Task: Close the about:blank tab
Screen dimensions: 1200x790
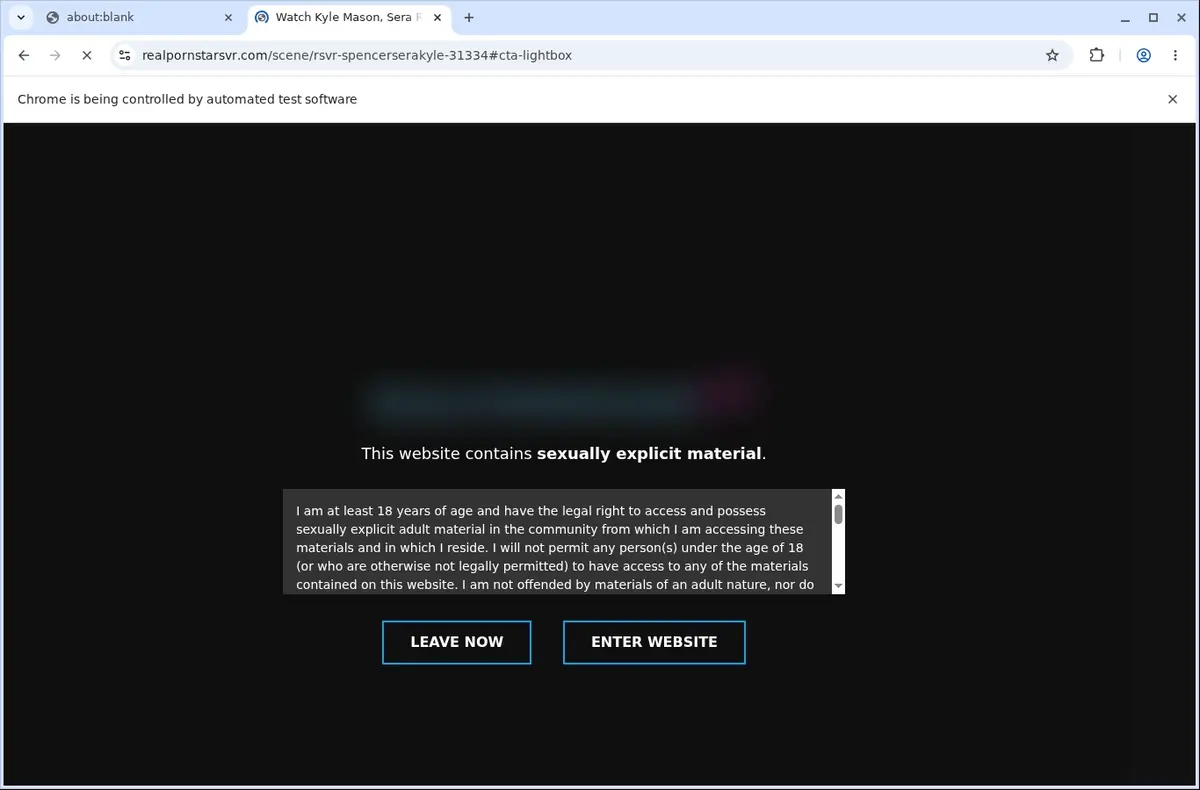Action: click(228, 17)
